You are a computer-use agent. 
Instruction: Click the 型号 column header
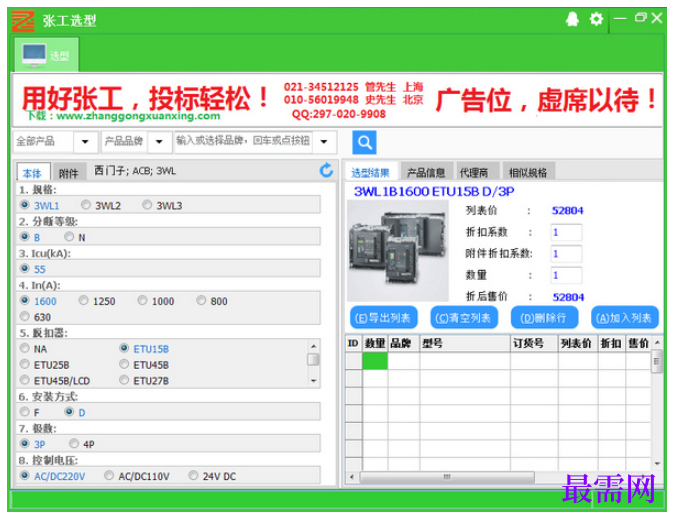coord(465,343)
